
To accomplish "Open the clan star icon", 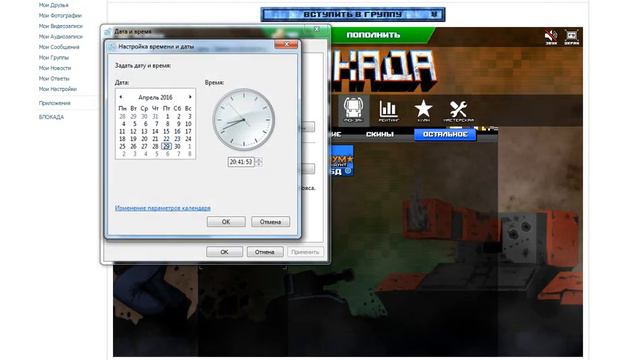I will (423, 111).
